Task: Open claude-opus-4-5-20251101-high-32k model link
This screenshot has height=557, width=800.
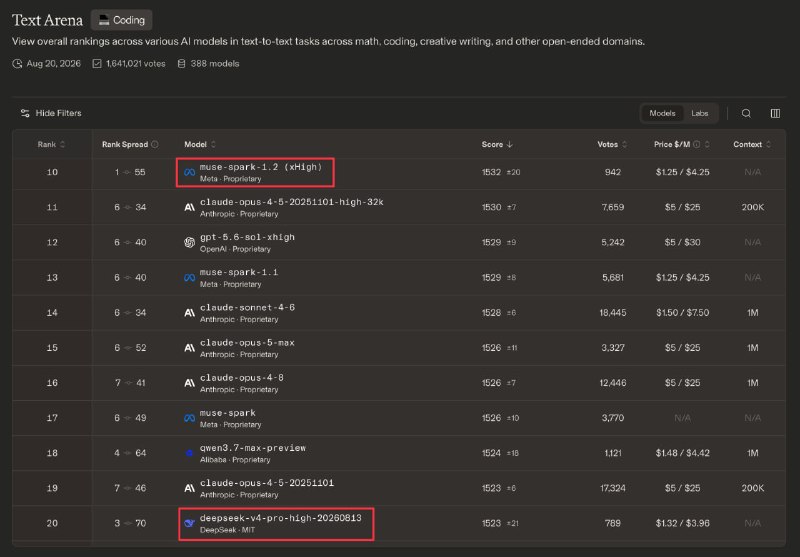Action: [292, 202]
